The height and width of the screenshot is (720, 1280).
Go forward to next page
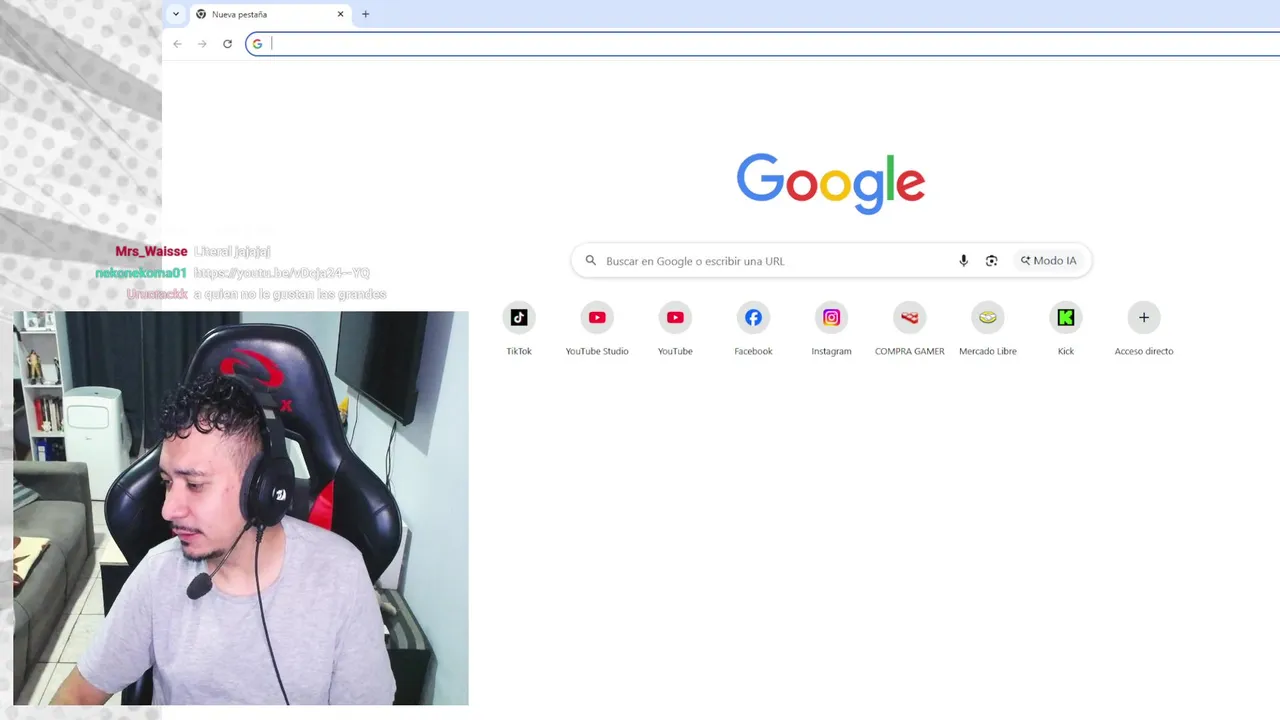[202, 44]
